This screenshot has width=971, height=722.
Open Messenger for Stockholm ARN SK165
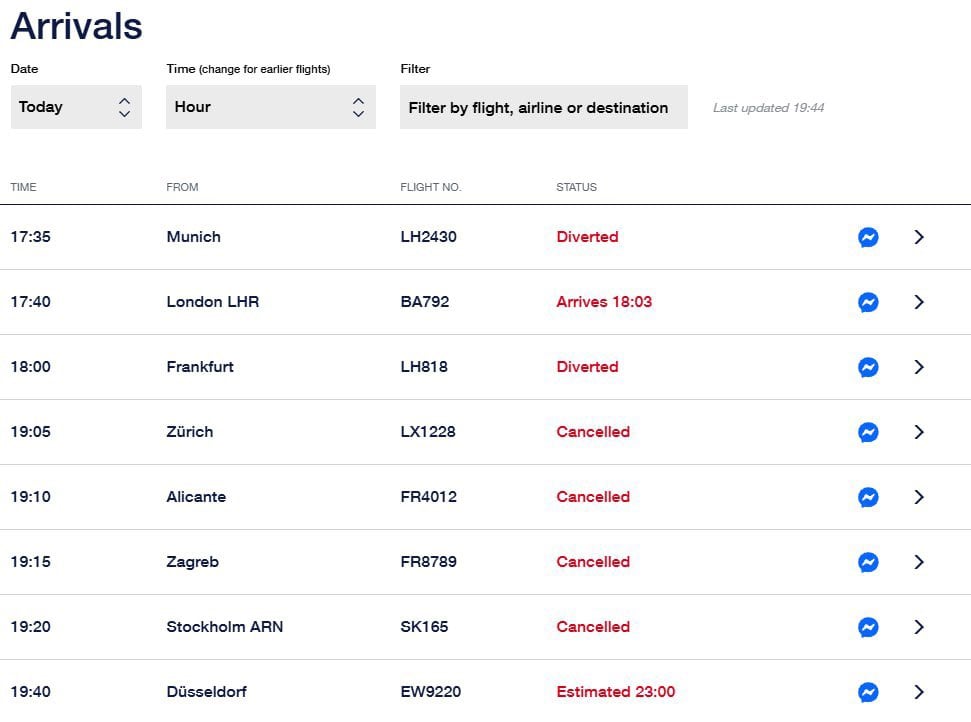point(868,627)
